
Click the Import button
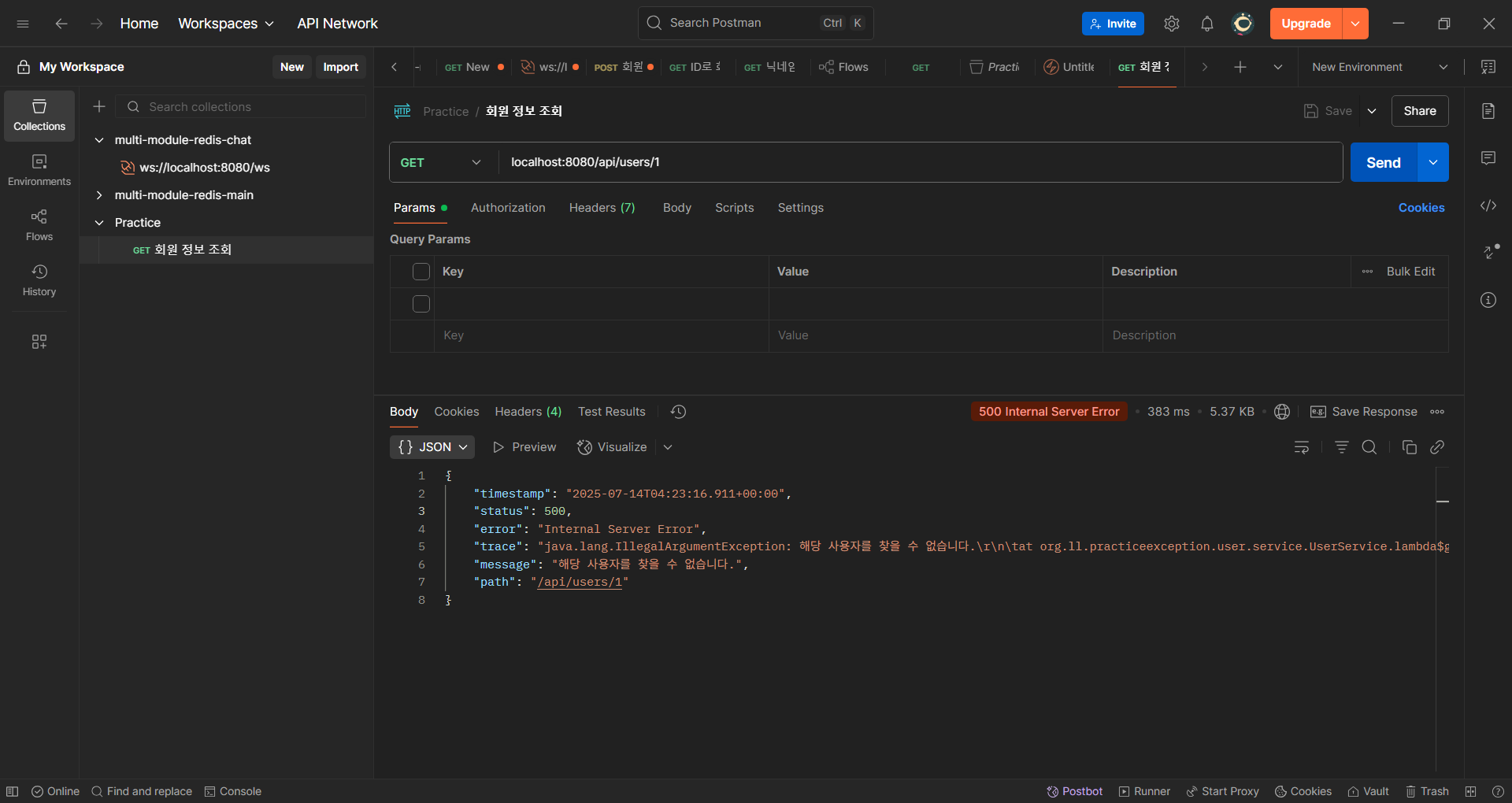(341, 67)
